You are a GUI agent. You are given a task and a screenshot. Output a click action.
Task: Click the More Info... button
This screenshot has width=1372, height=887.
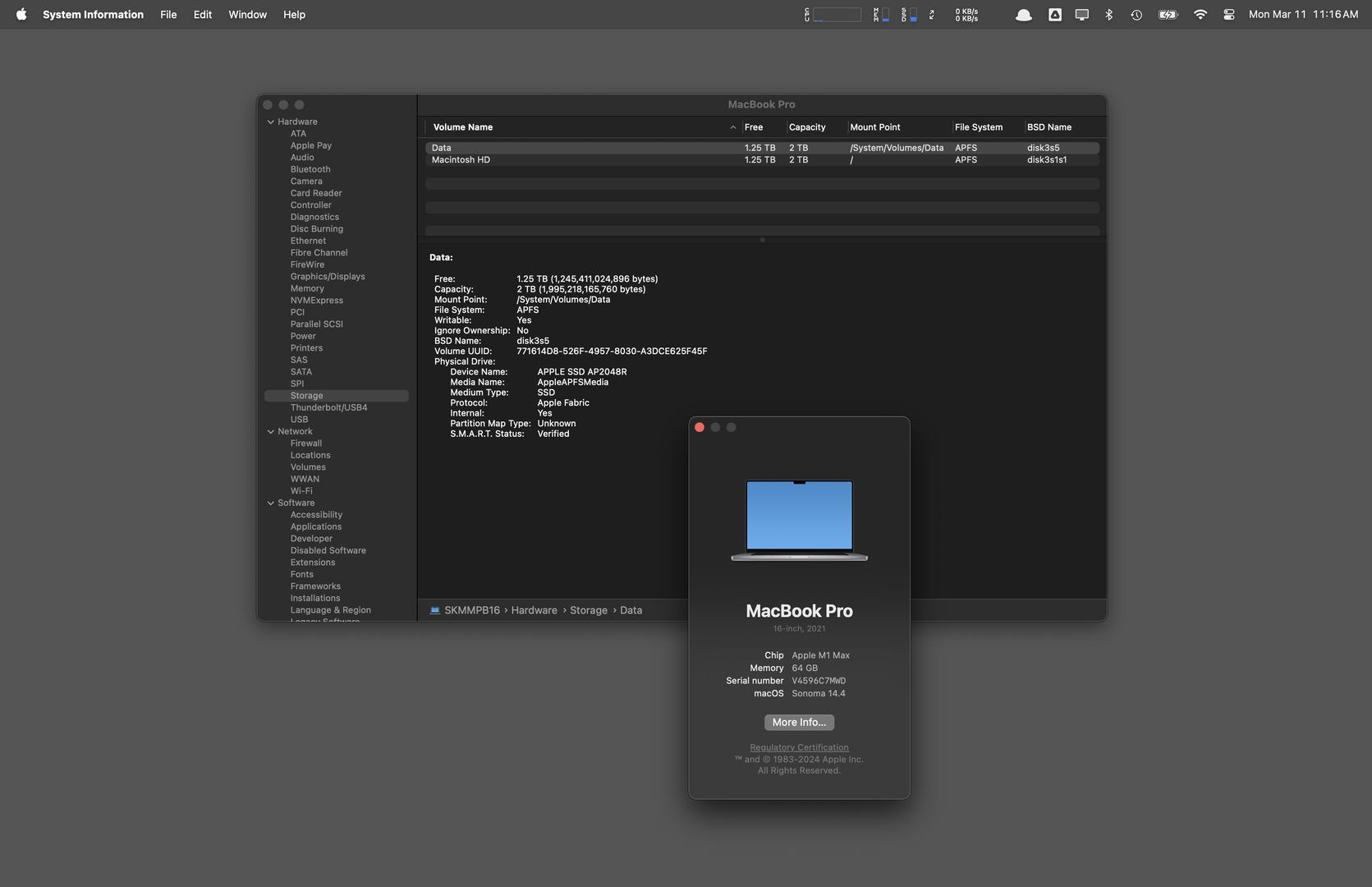(799, 722)
